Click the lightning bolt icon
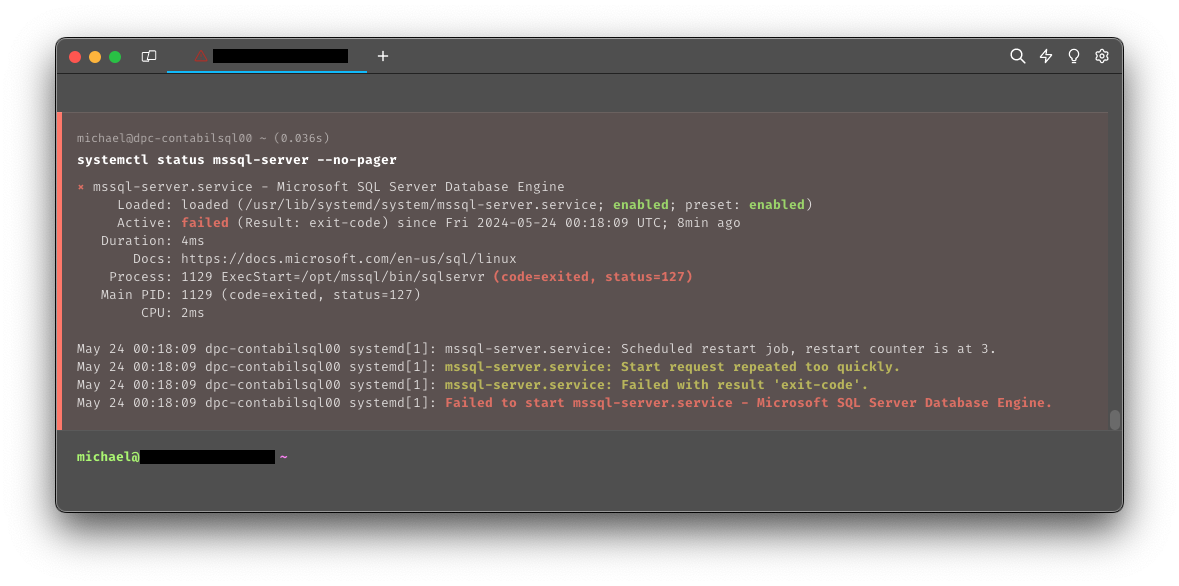This screenshot has width=1179, height=586. click(1046, 56)
